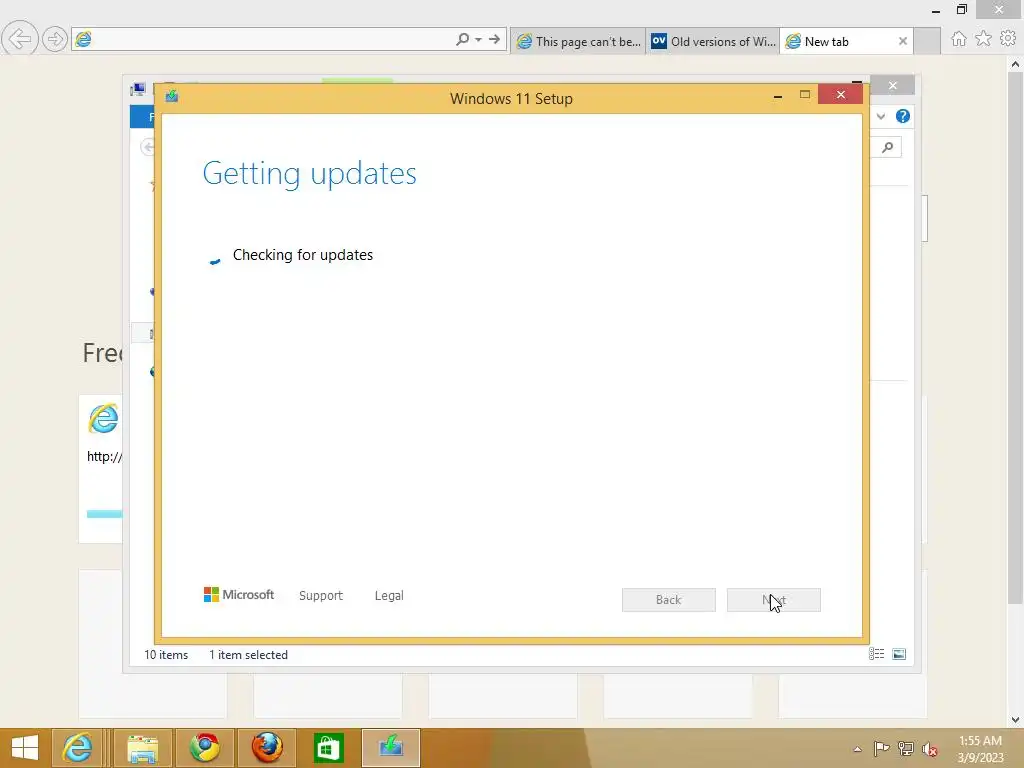Screen dimensions: 1024x768
Task: Open the Windows Start button
Action: tap(25, 748)
